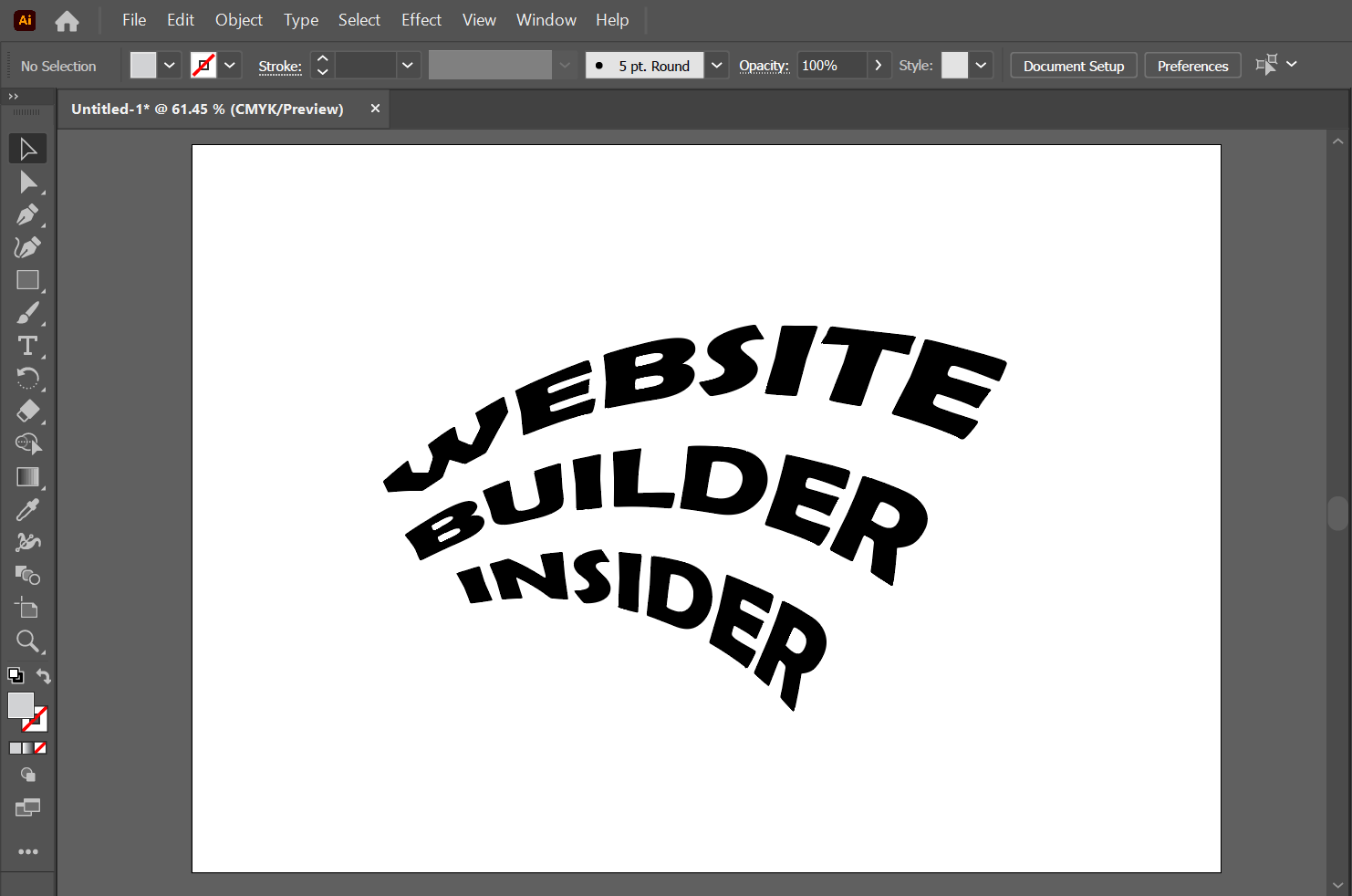Swap fill and stroke colors
Screen dimensions: 1352x896
click(43, 676)
